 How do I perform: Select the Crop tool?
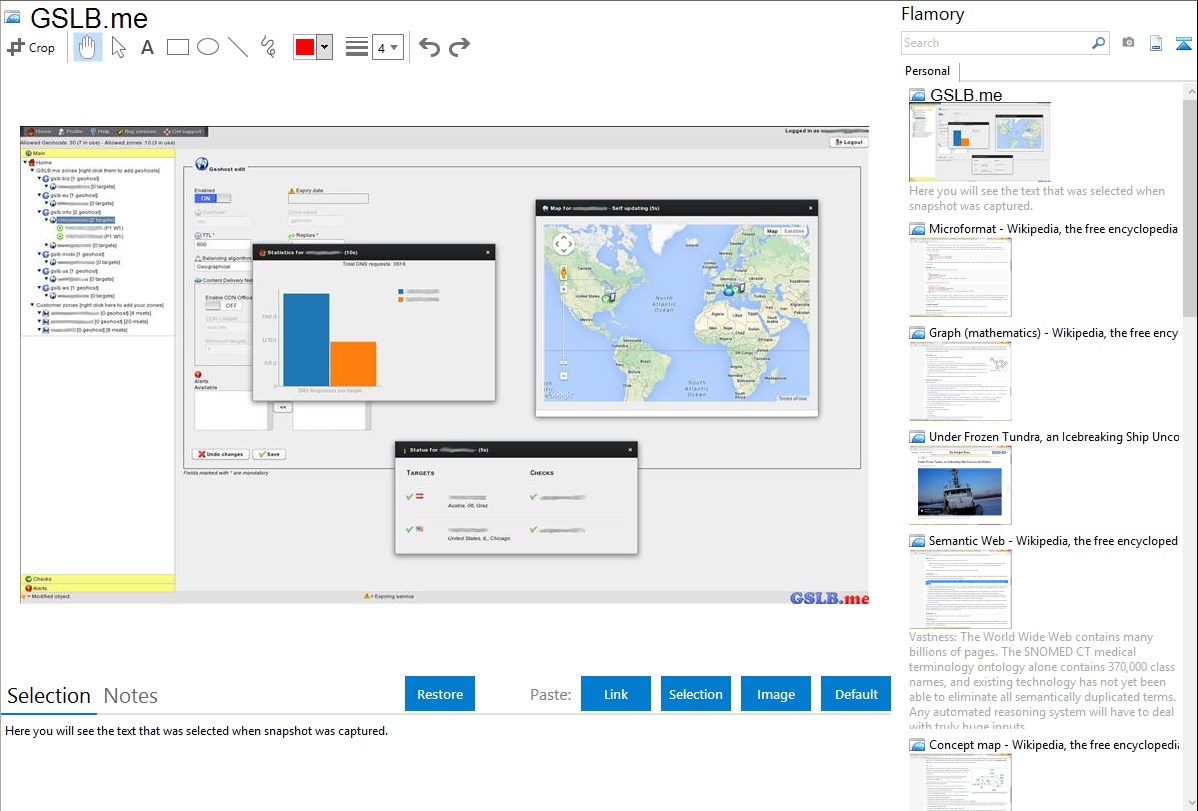31,47
